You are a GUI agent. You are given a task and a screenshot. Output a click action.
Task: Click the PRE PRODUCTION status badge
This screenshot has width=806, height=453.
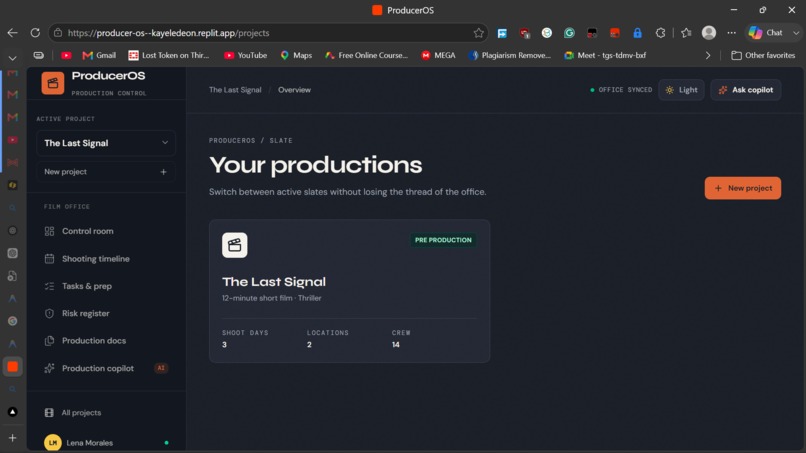point(443,240)
